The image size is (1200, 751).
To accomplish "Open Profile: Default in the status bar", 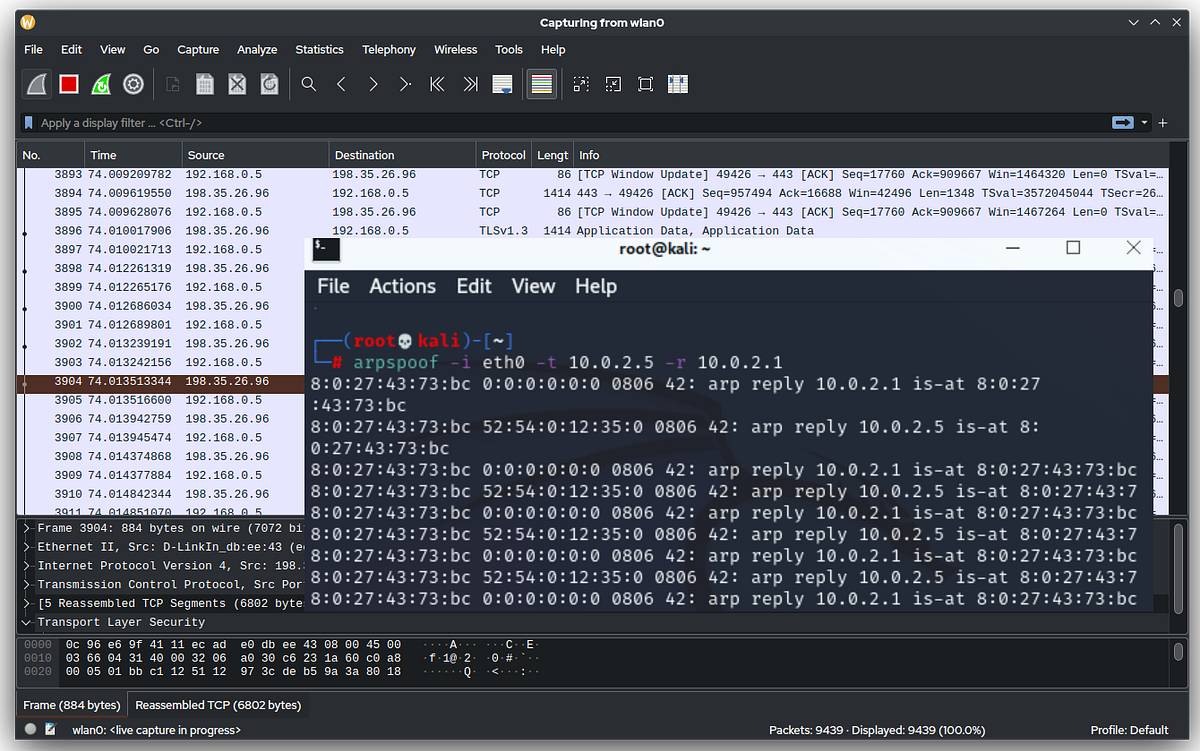I will point(1132,730).
